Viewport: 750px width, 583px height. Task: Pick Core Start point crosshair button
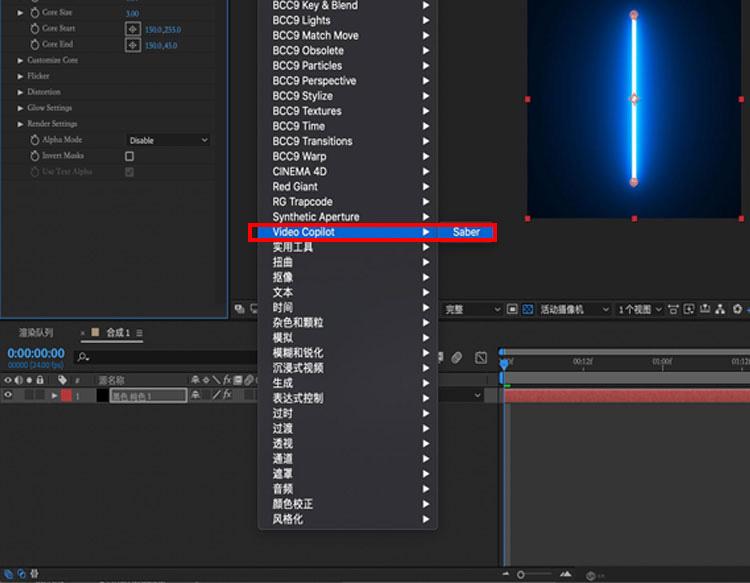(133, 29)
